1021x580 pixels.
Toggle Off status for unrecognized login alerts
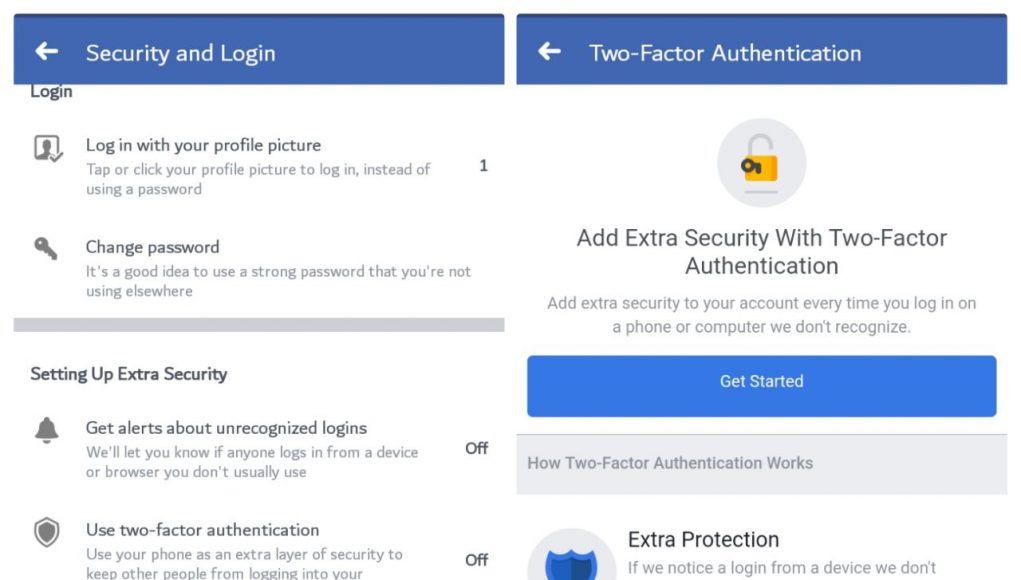coord(476,449)
